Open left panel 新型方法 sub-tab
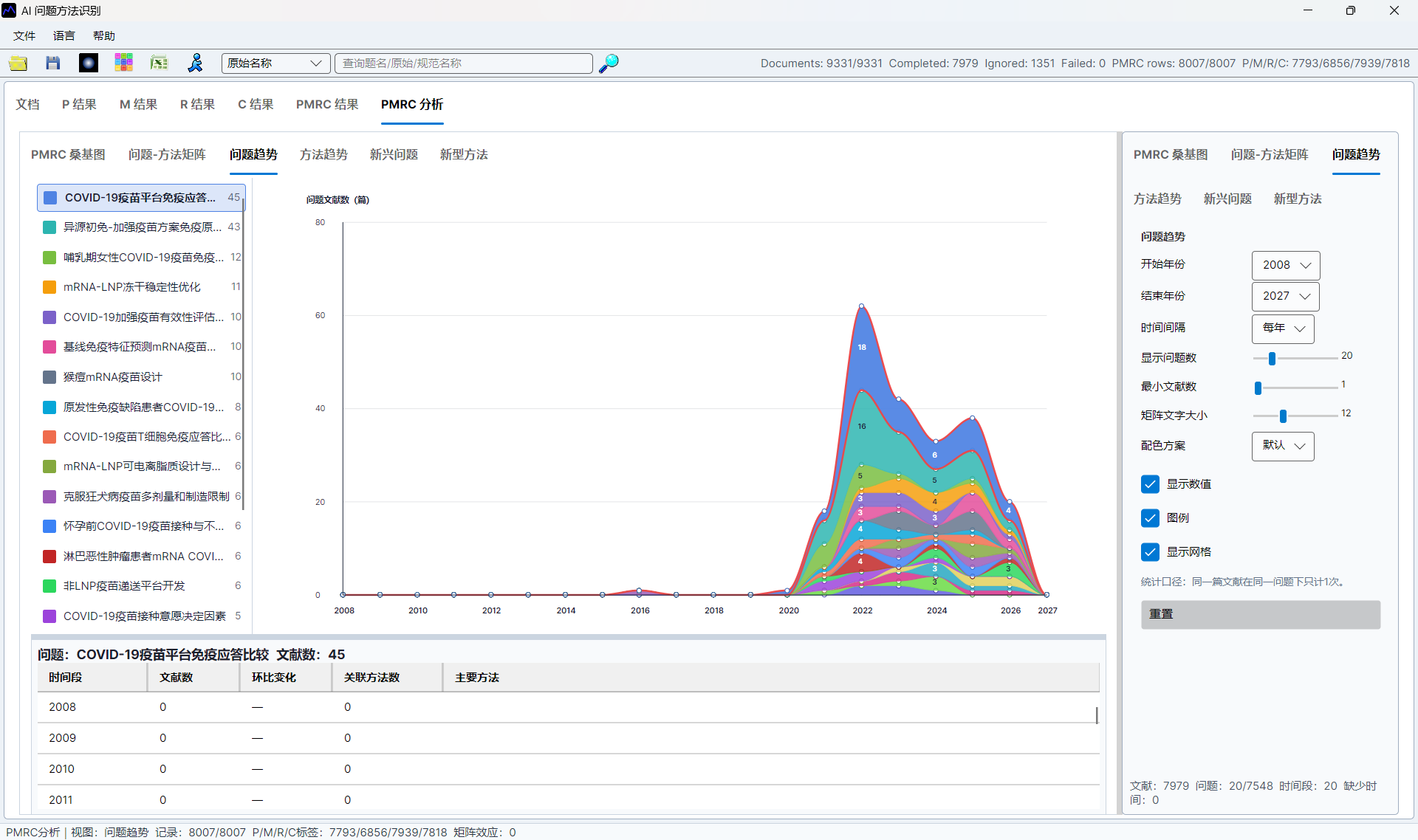This screenshot has height=840, width=1418. point(464,155)
